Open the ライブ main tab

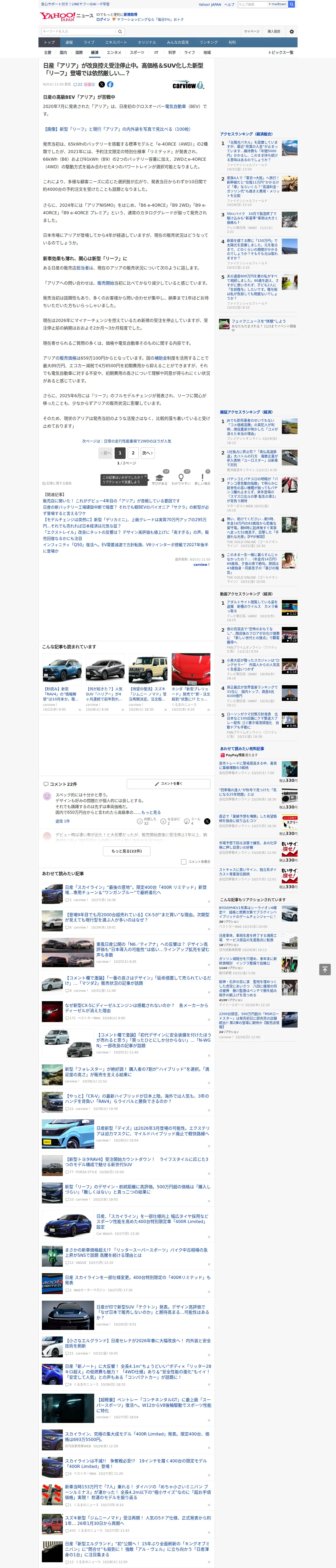[89, 43]
